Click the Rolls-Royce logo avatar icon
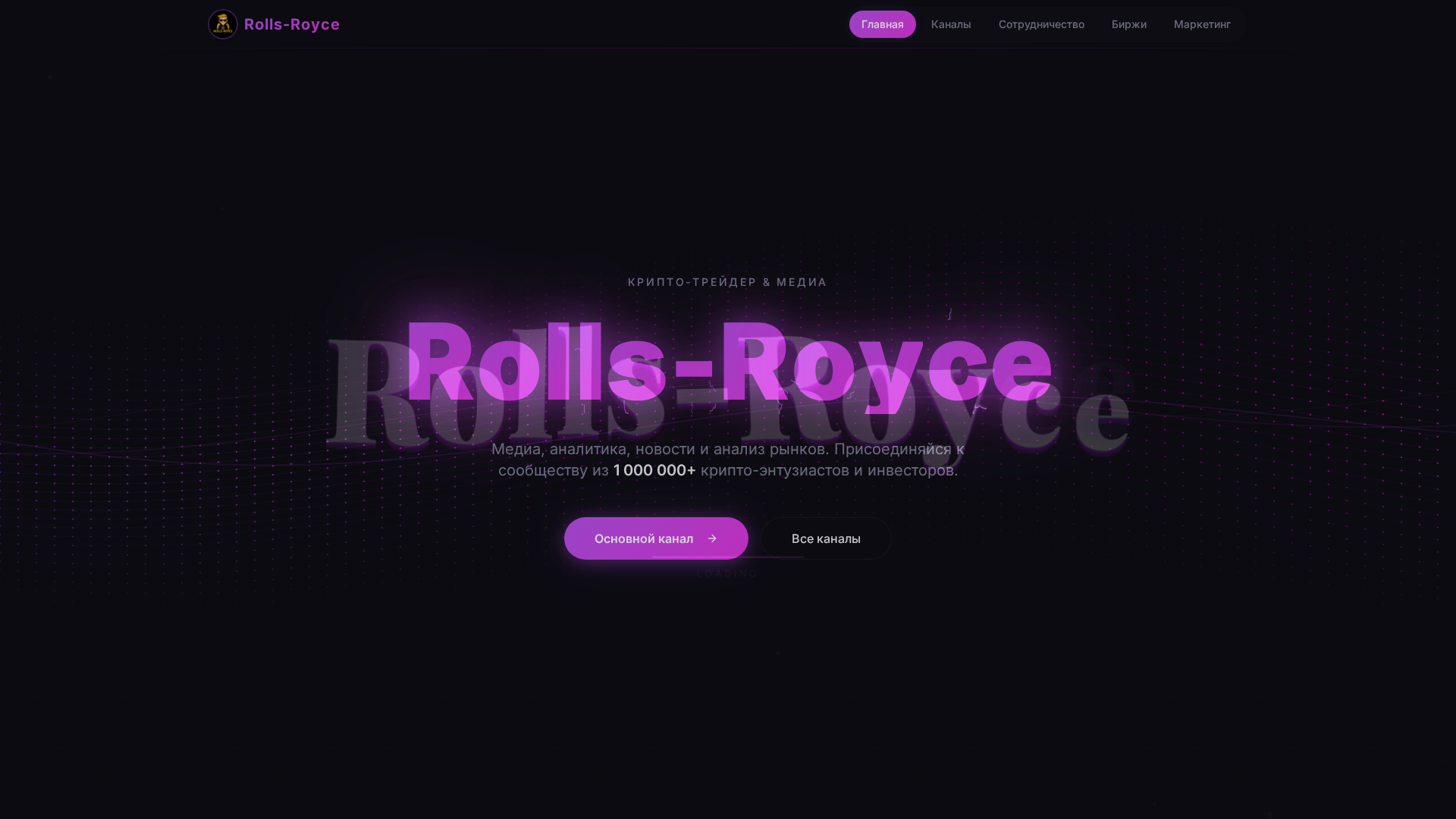The height and width of the screenshot is (819, 1456). (x=223, y=24)
